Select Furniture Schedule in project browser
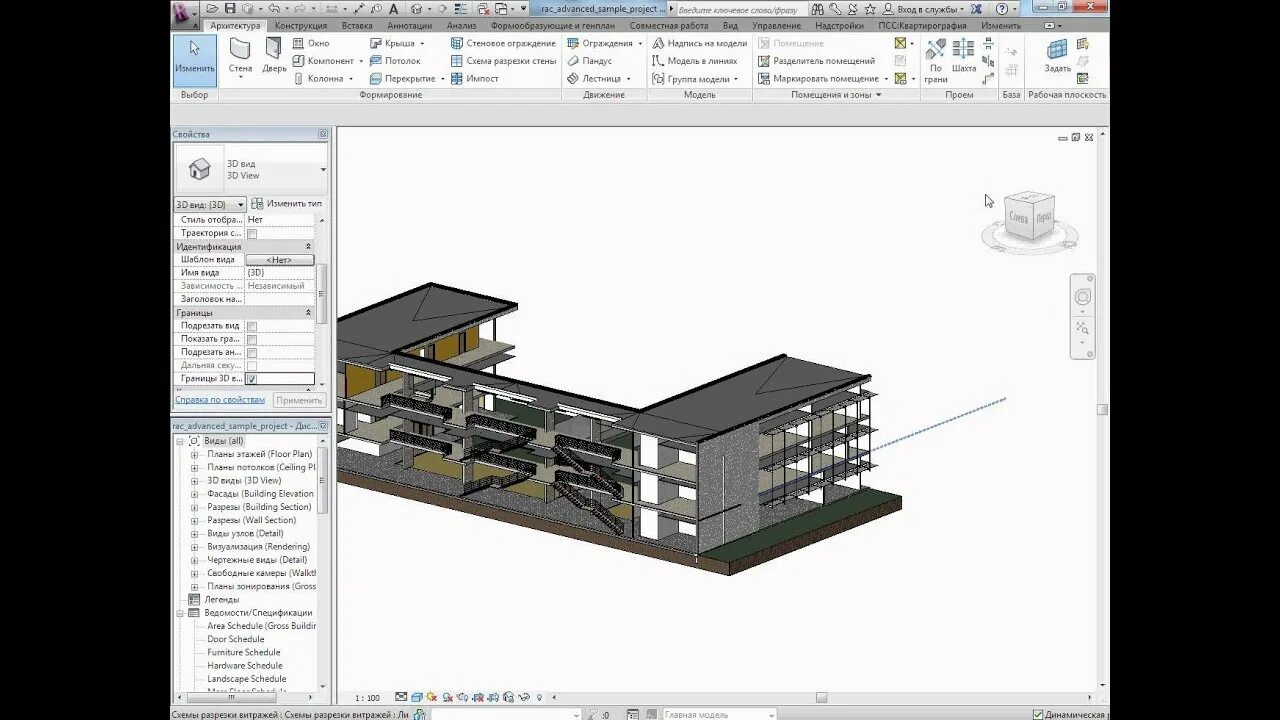Screen dimensions: 1280x720 [244, 652]
